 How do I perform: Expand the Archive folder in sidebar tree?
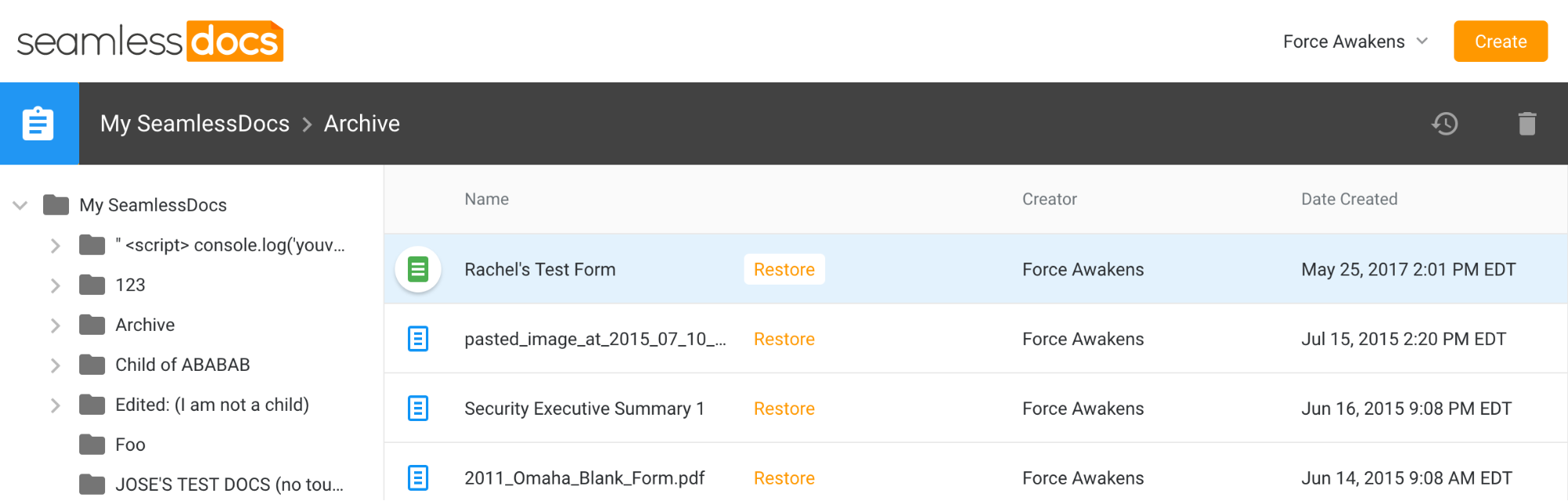click(x=56, y=325)
